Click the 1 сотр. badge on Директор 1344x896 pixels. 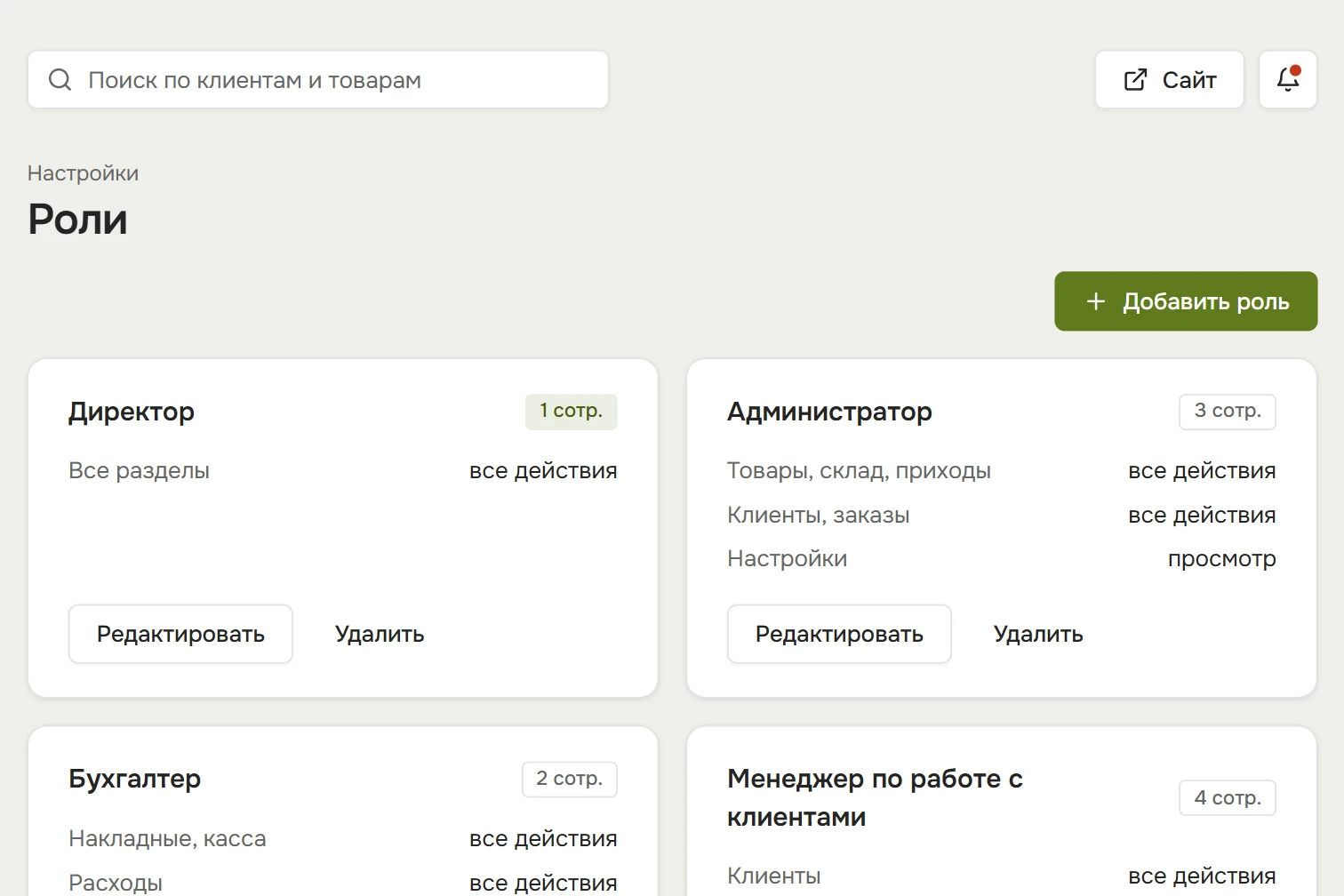click(571, 412)
